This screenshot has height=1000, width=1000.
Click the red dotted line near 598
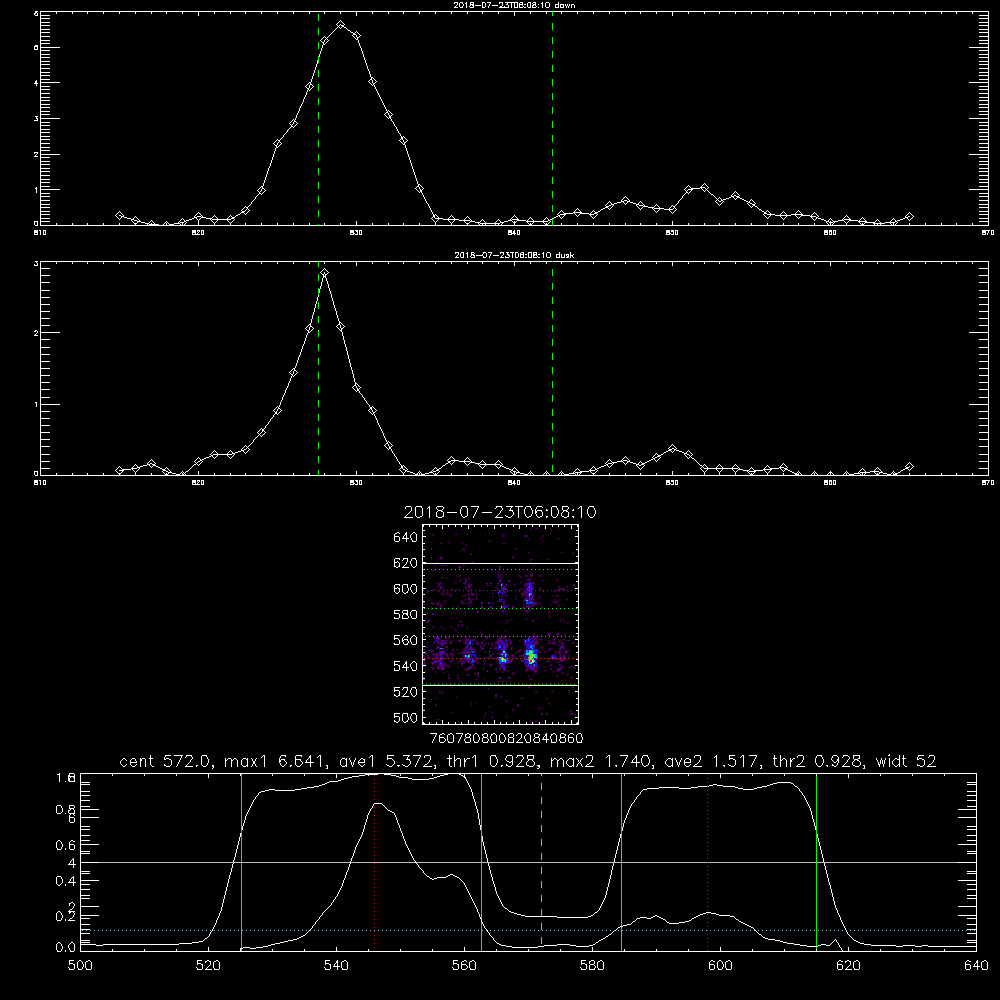pyautogui.click(x=707, y=861)
